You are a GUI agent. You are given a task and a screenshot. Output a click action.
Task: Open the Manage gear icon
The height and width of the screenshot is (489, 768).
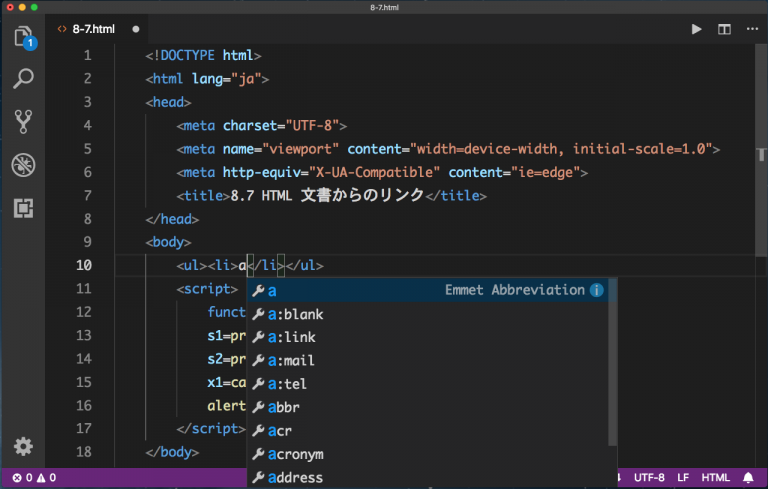click(x=23, y=446)
